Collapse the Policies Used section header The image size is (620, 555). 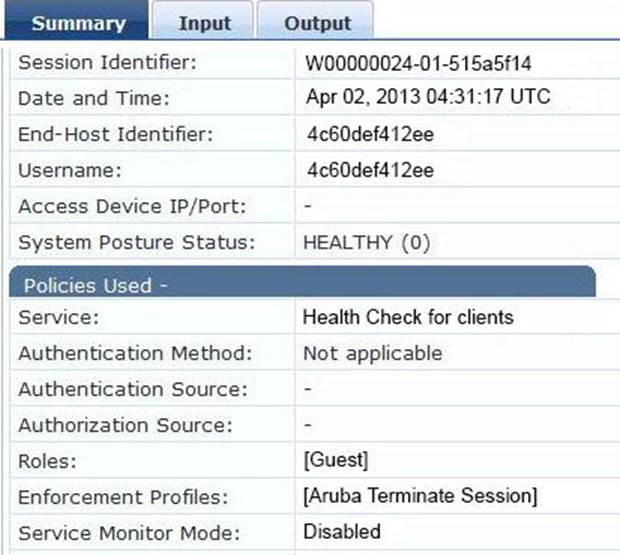302,282
